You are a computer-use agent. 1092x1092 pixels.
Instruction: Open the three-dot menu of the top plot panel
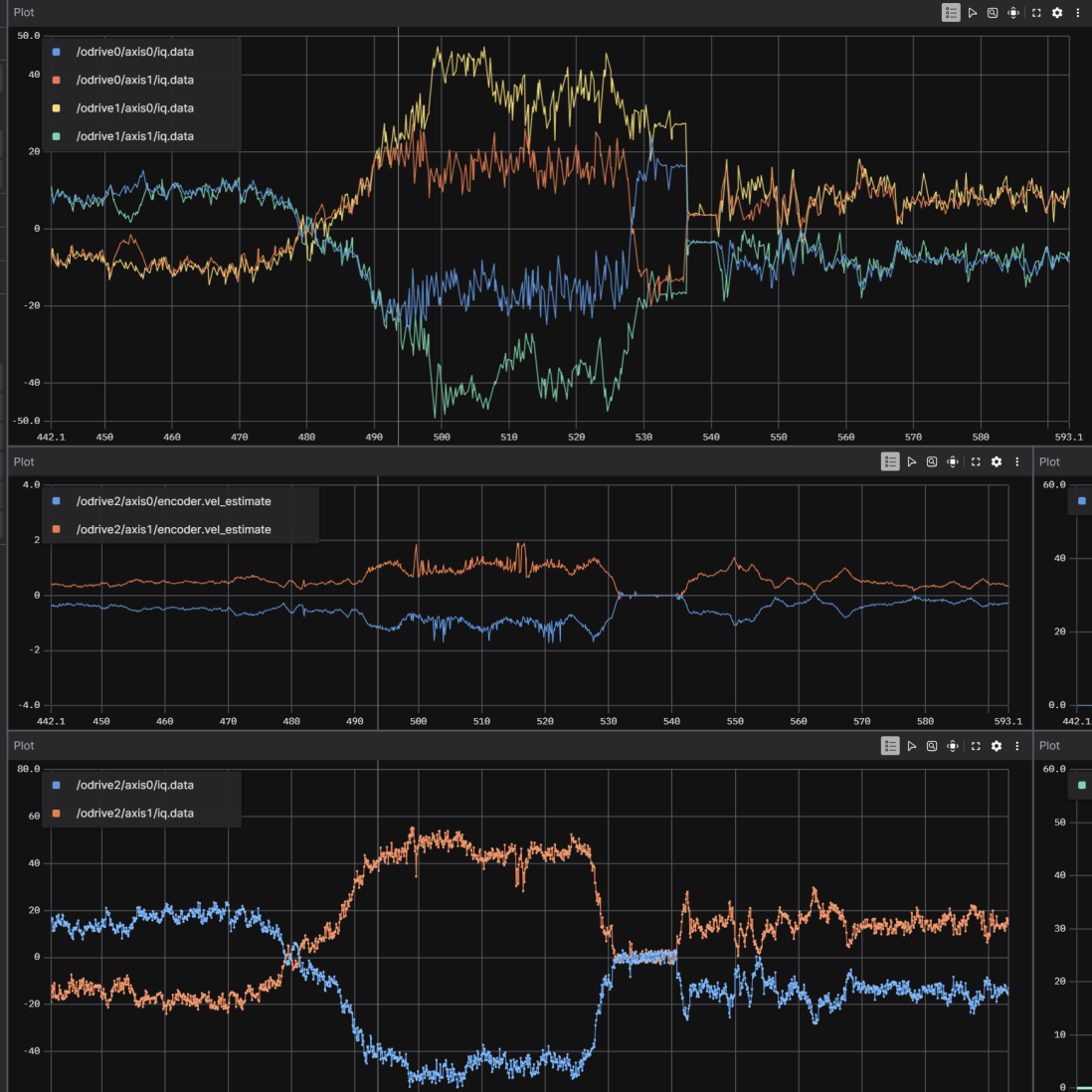coord(1077,13)
